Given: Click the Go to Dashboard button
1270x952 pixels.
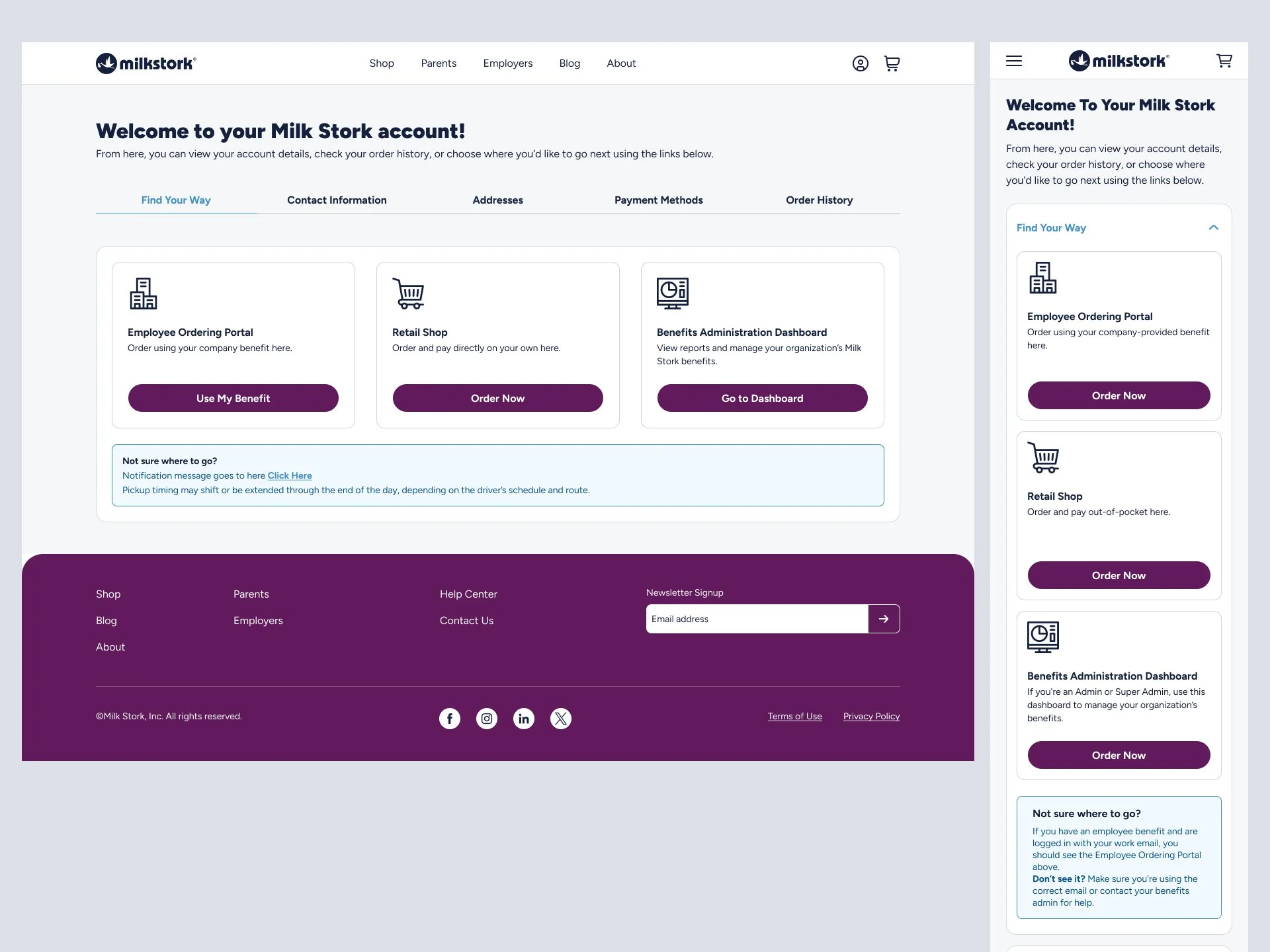Looking at the screenshot, I should point(762,398).
